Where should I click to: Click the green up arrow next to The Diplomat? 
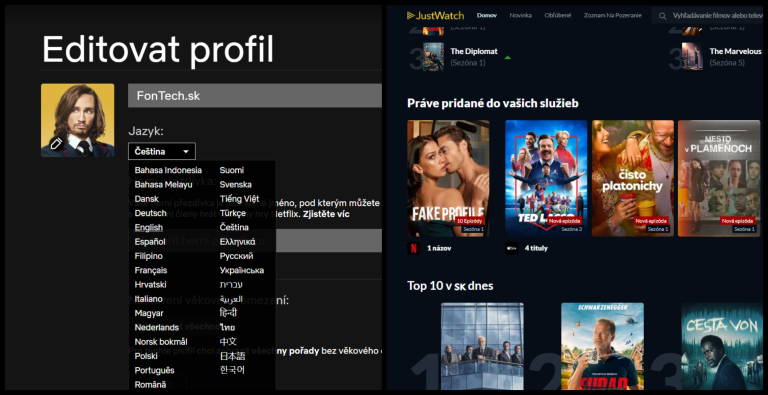(x=507, y=58)
